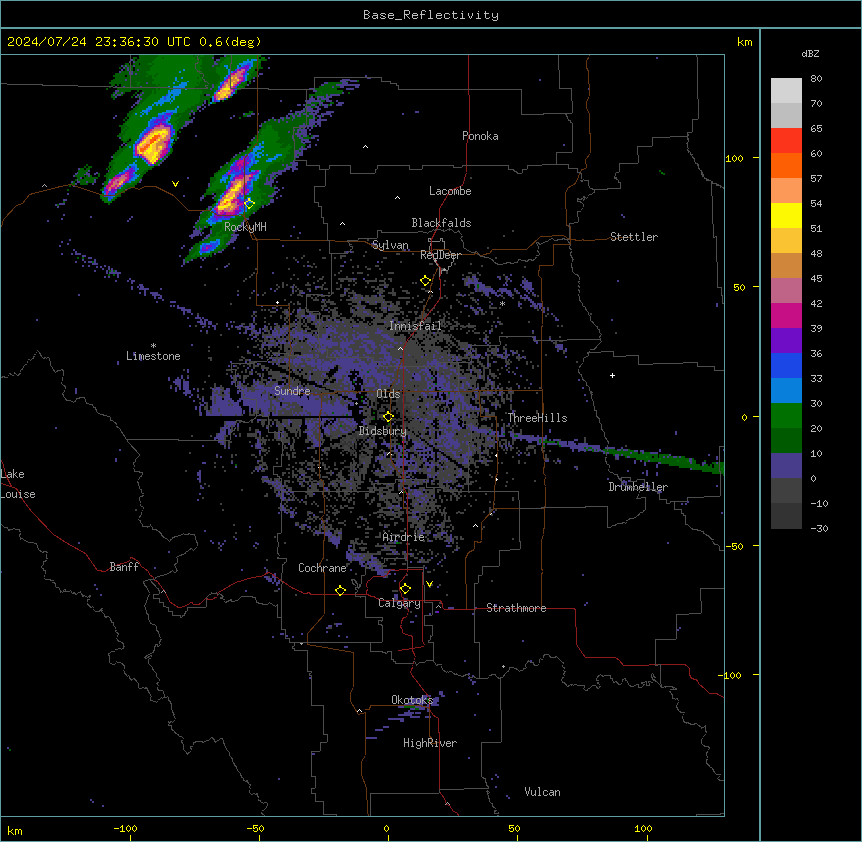Click the ThreeHills town label
This screenshot has height=842, width=862.
(537, 418)
